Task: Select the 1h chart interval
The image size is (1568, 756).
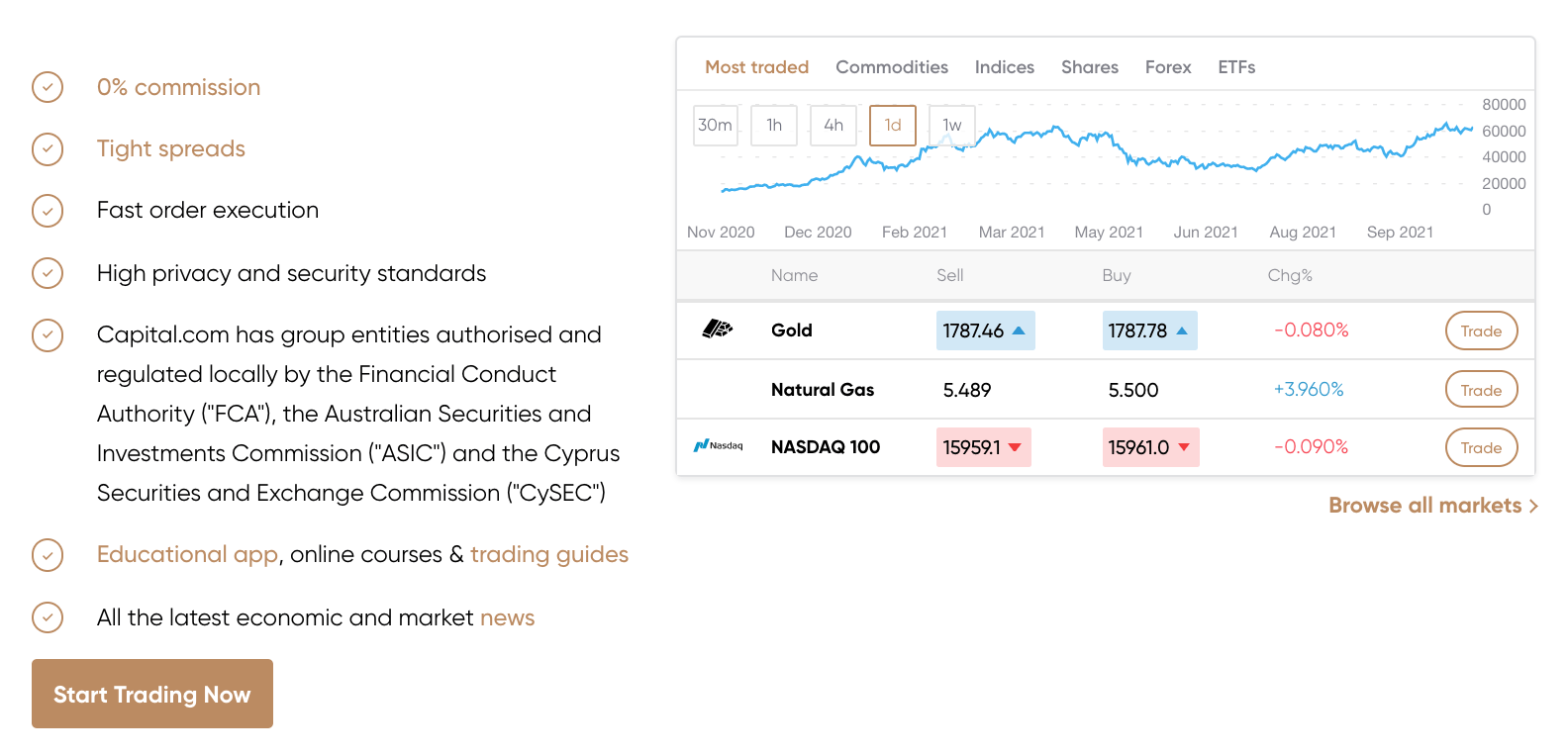Action: [x=774, y=126]
